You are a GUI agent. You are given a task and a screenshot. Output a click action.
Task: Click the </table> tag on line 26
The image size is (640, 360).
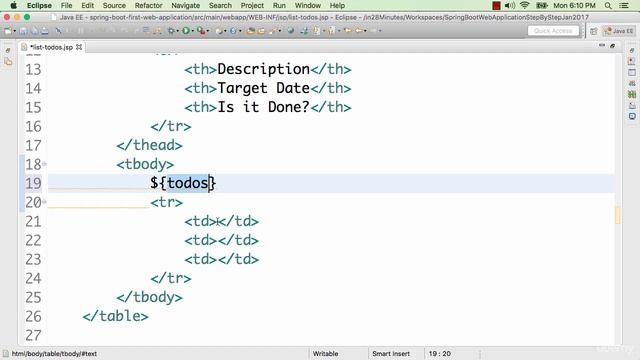(x=116, y=316)
